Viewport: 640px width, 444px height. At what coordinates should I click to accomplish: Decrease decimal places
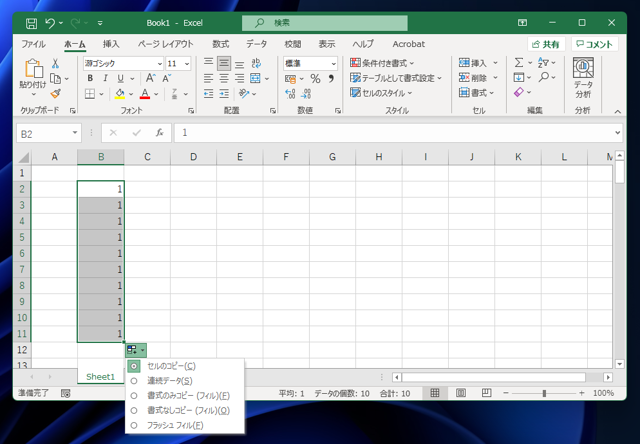tap(306, 94)
